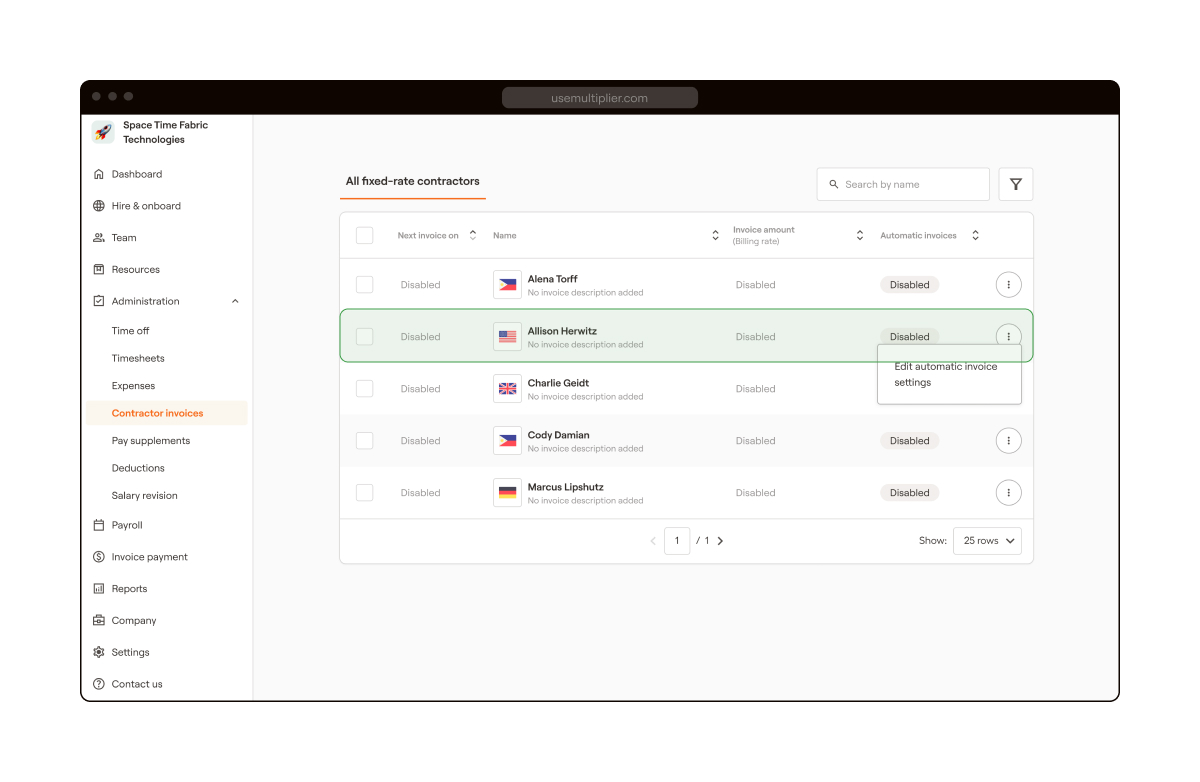The image size is (1200, 782).
Task: Go to next page arrow in pagination
Action: [x=720, y=541]
